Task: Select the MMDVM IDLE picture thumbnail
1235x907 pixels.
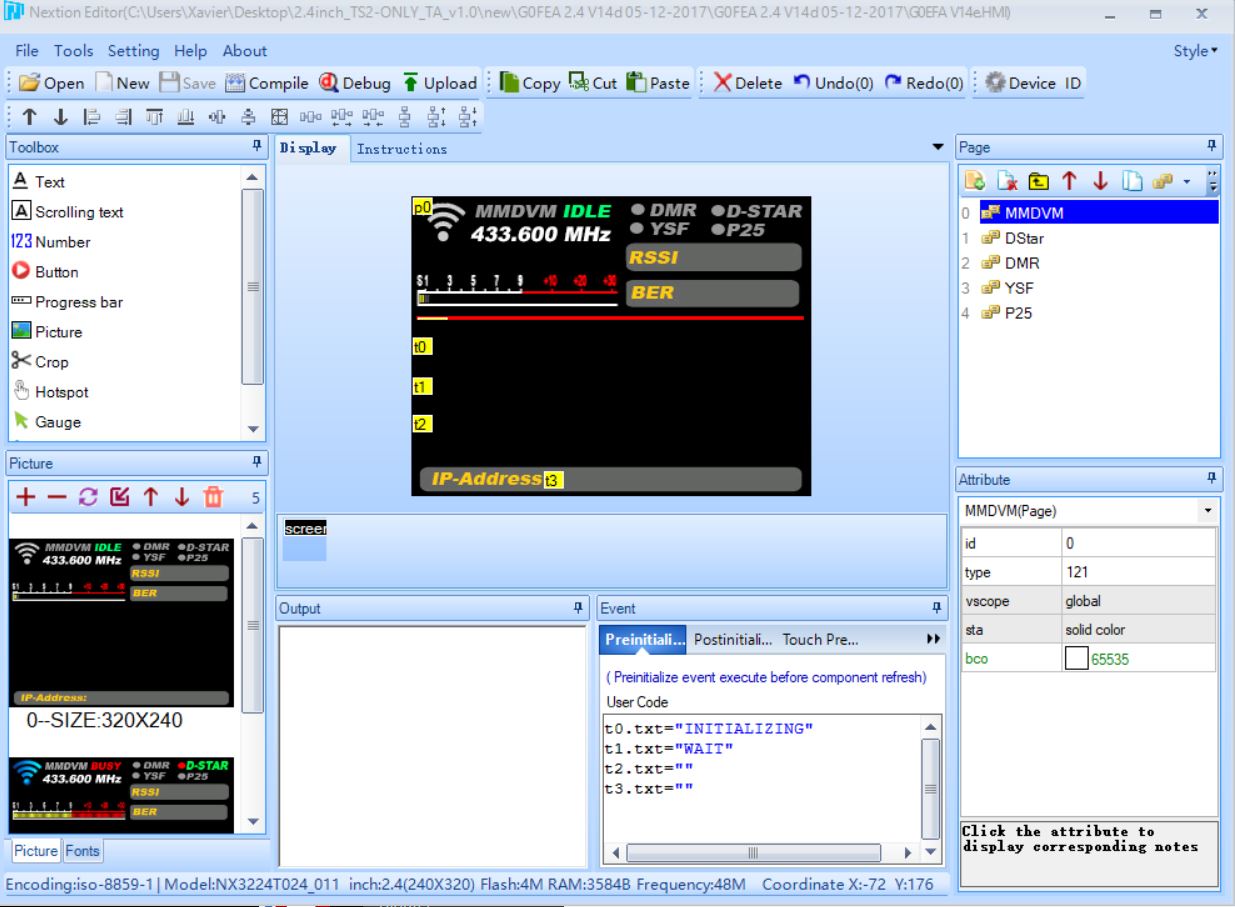Action: coord(121,623)
